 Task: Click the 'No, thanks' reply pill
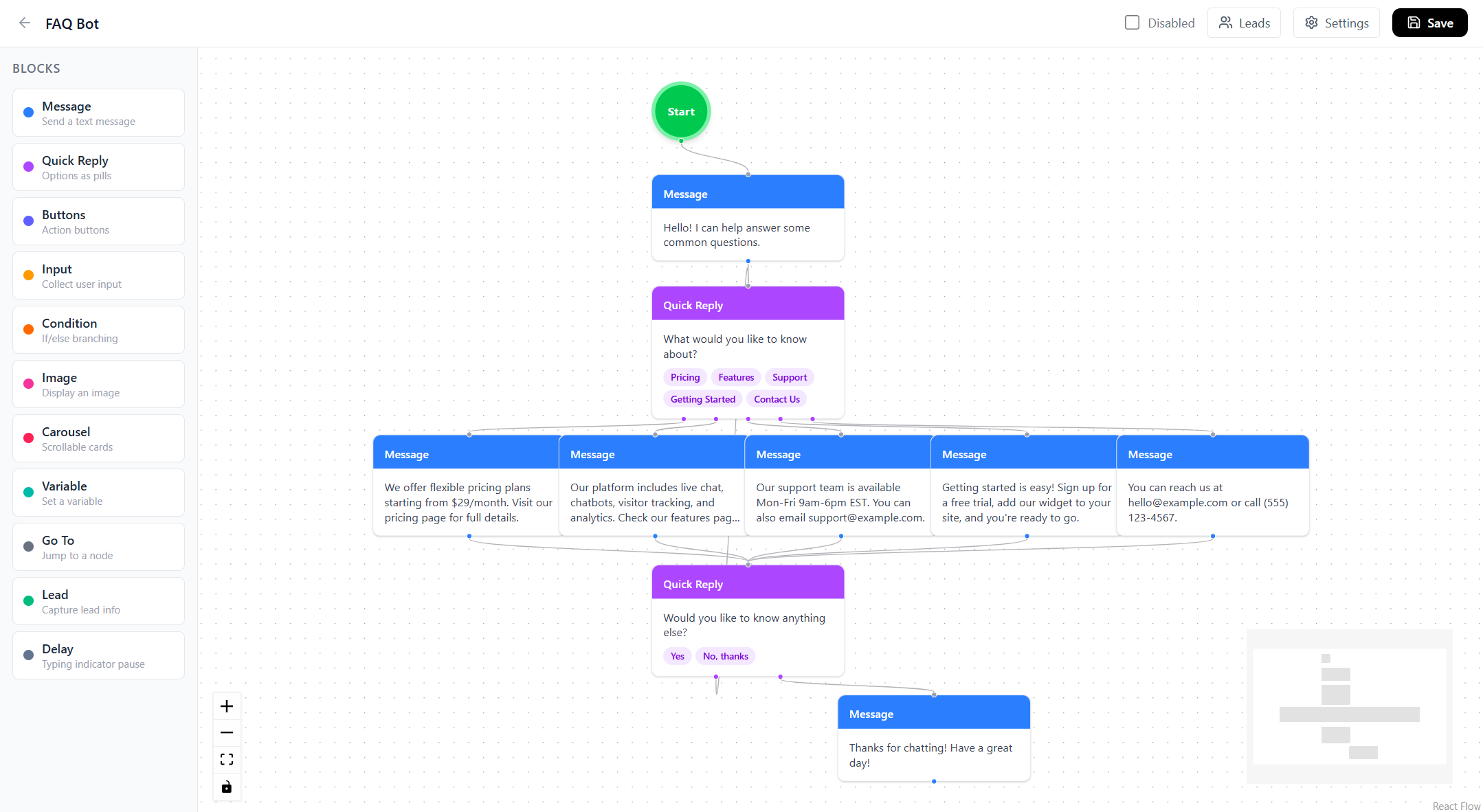tap(725, 656)
